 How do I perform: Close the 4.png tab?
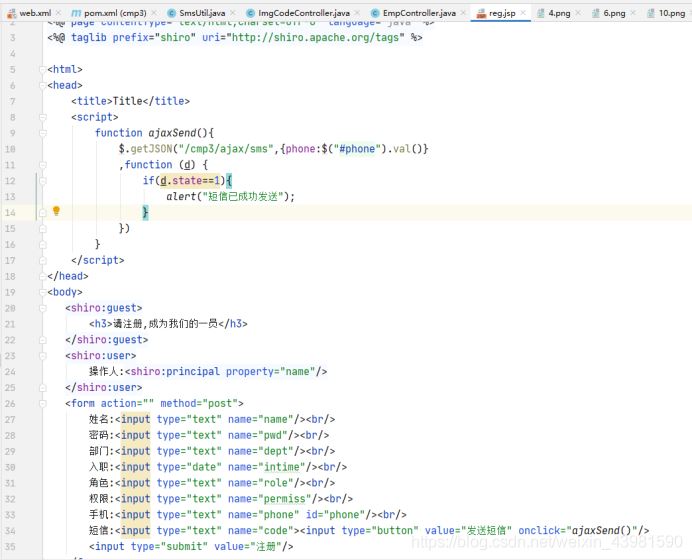tap(578, 13)
